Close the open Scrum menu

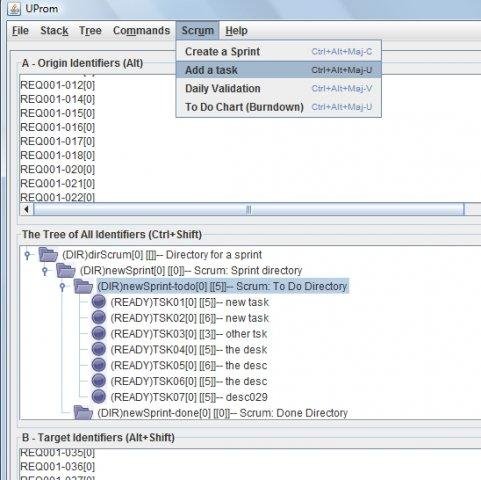pyautogui.click(x=198, y=31)
